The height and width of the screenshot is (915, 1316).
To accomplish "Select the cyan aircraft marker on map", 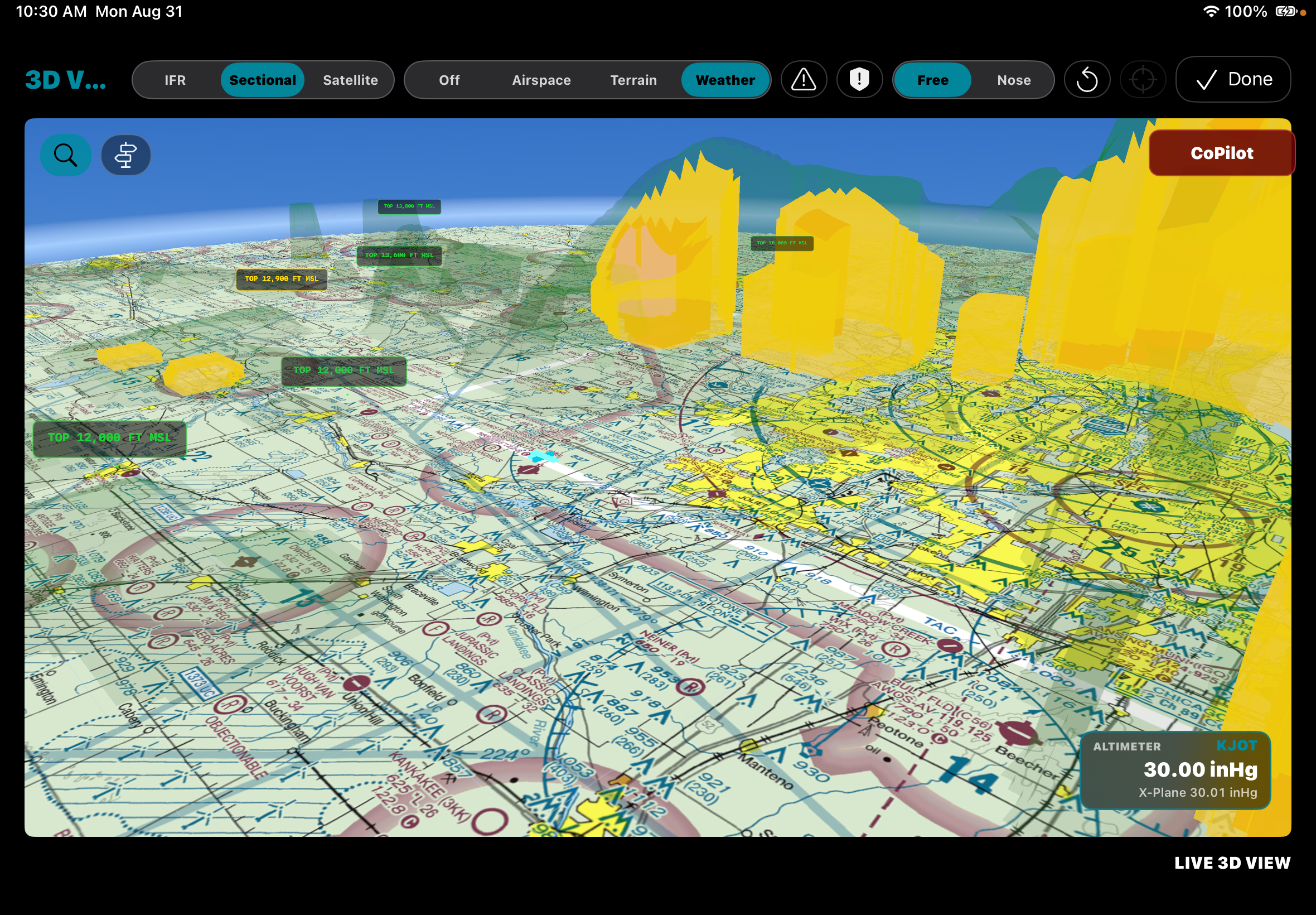I will 543,456.
